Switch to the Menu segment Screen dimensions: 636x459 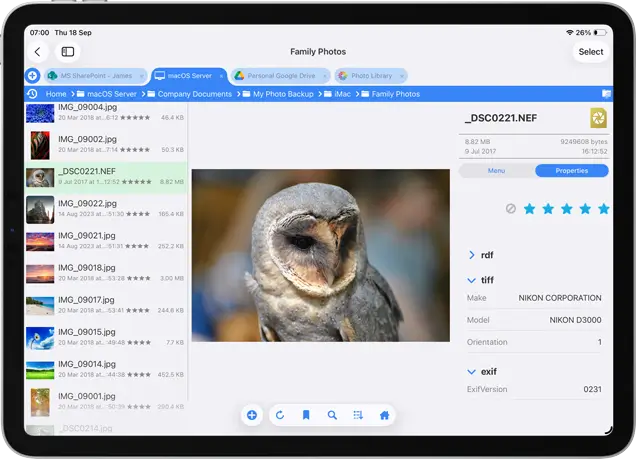pyautogui.click(x=496, y=171)
